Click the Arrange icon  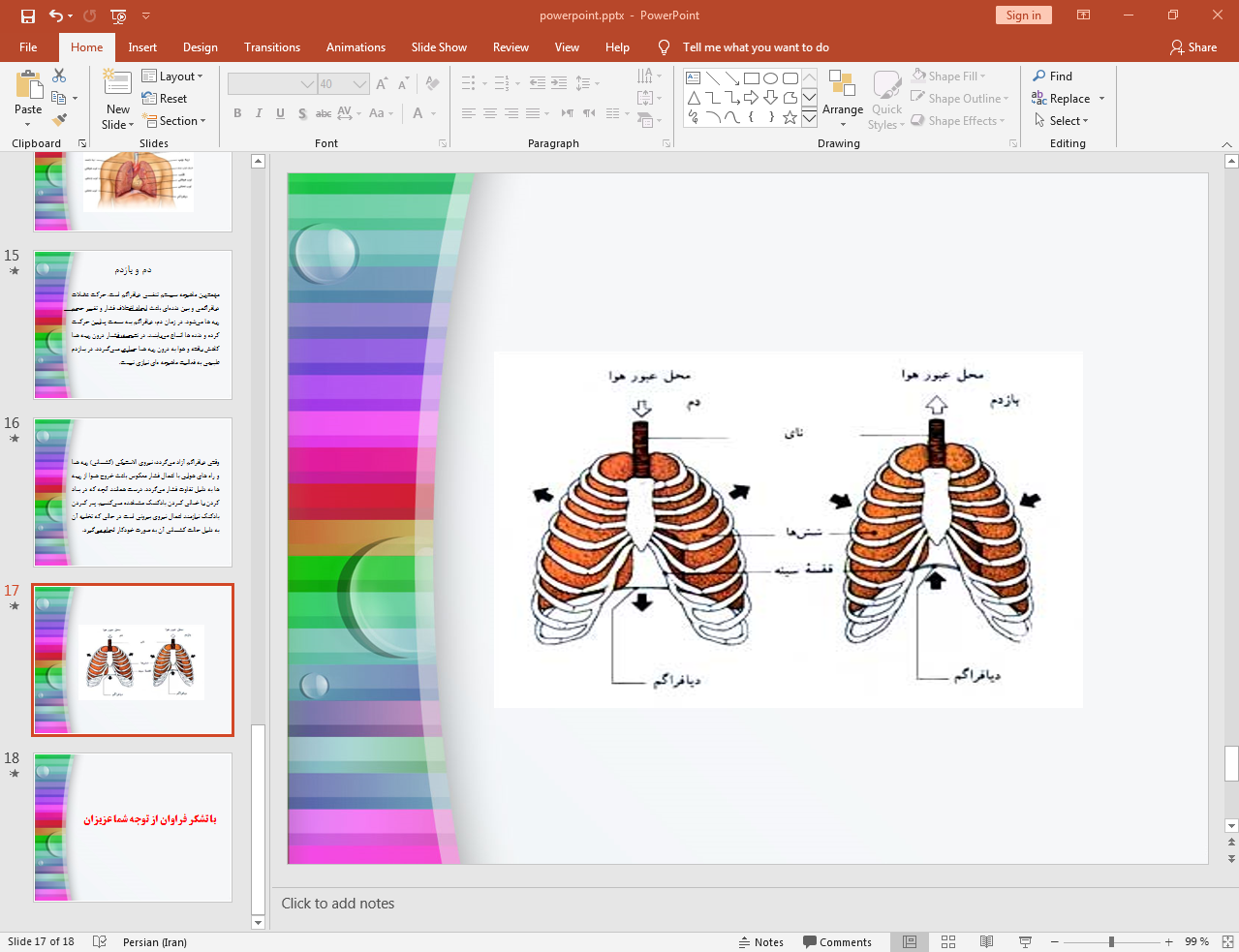pyautogui.click(x=842, y=83)
